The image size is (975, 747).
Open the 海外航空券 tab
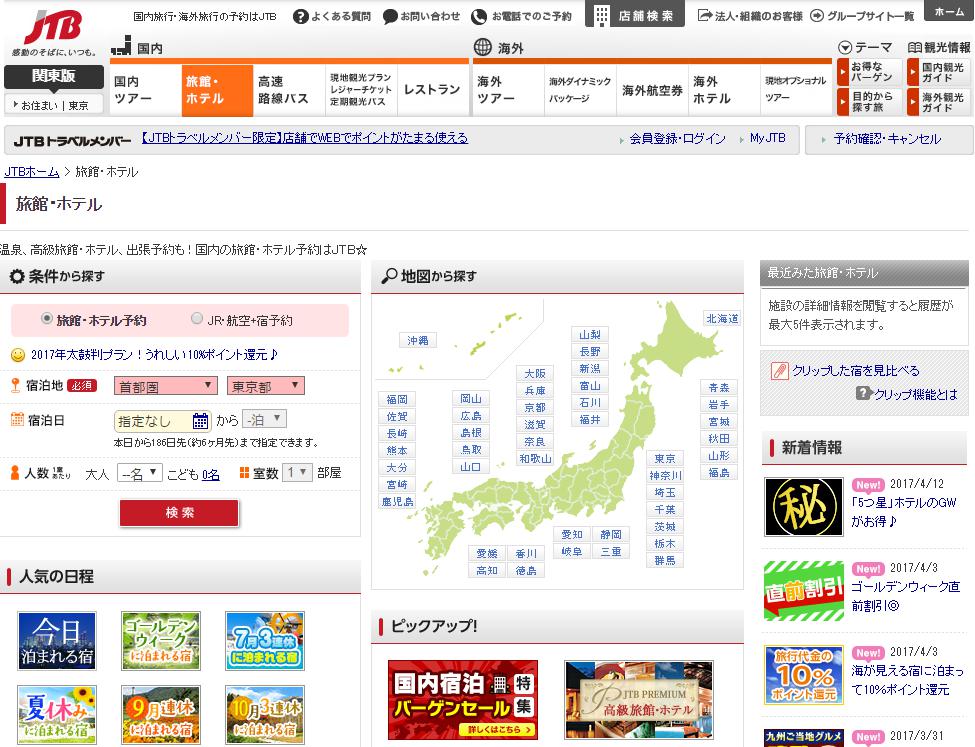(652, 90)
